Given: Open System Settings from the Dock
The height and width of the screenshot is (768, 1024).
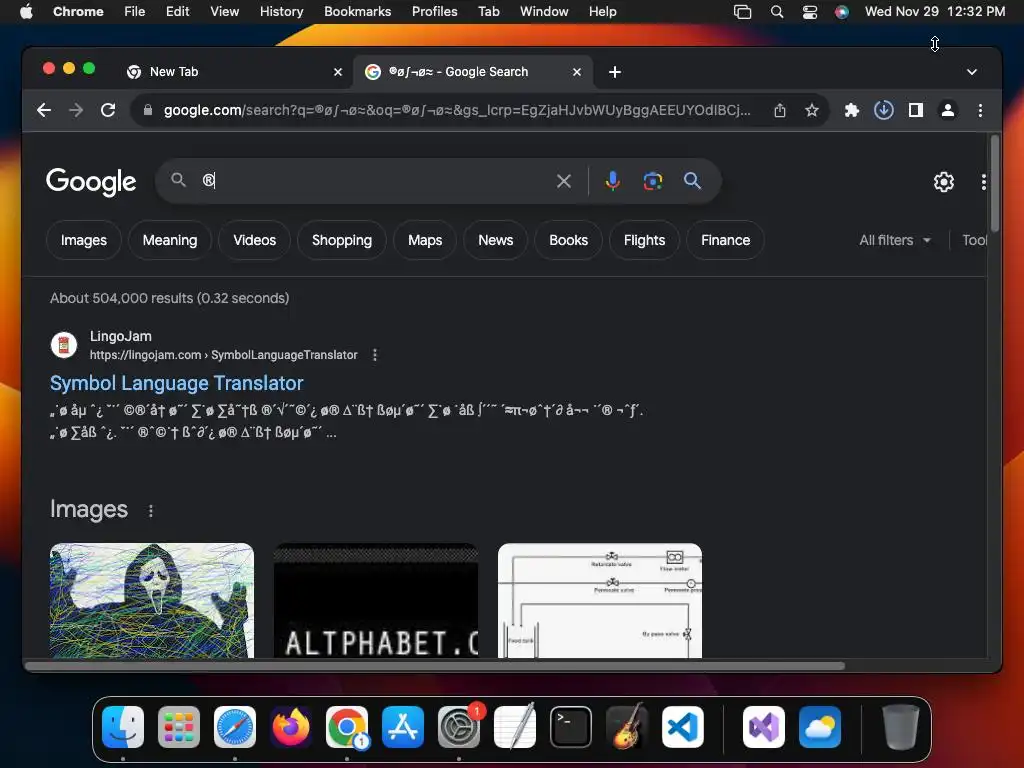Looking at the screenshot, I should click(x=459, y=727).
